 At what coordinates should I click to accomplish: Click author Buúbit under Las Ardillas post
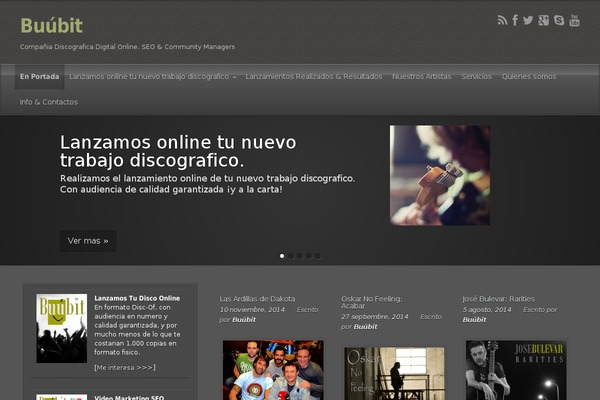click(244, 320)
